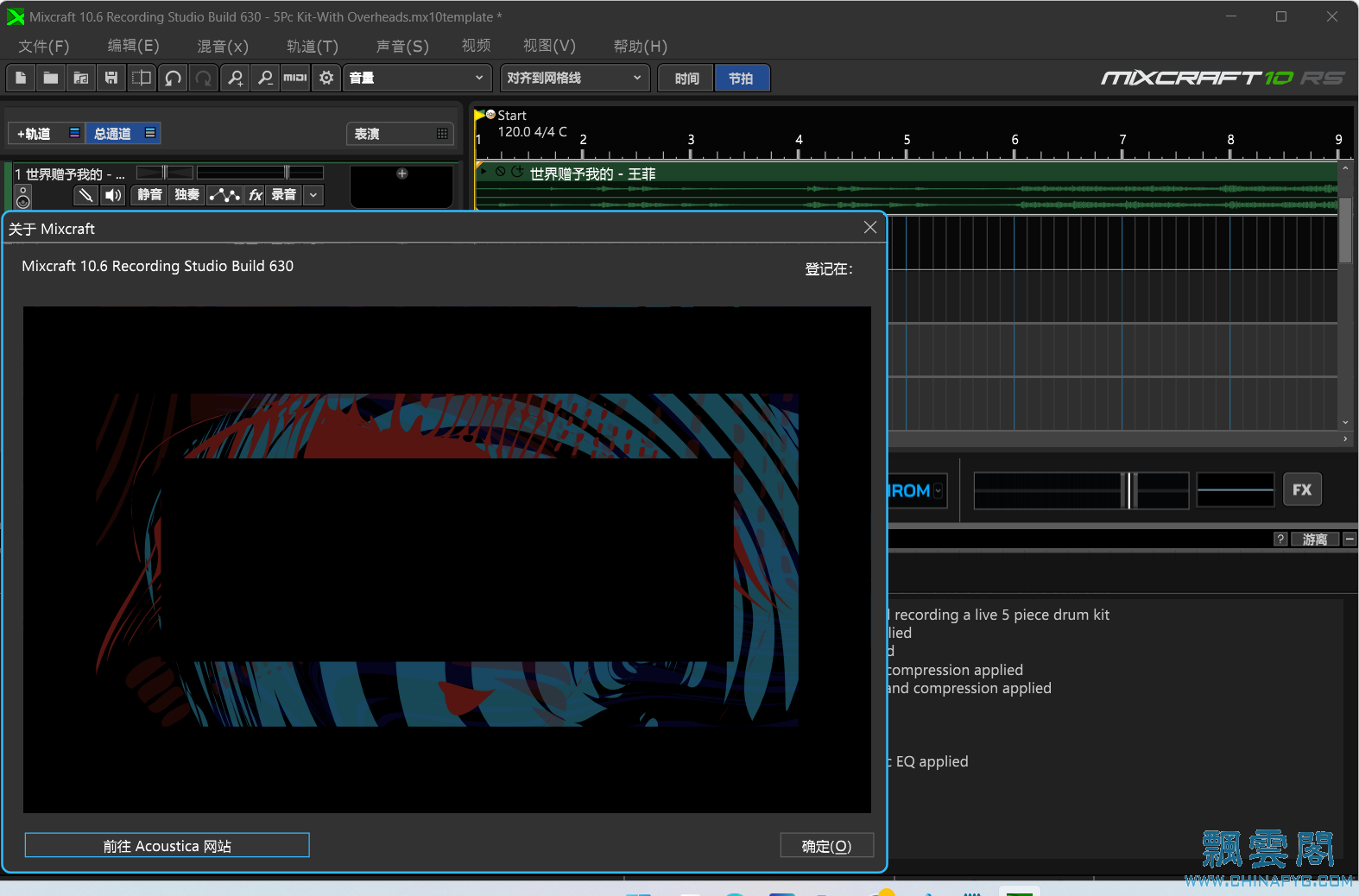Click the 前往 Acoustica 网站 button
The width and height of the screenshot is (1359, 896).
[167, 845]
